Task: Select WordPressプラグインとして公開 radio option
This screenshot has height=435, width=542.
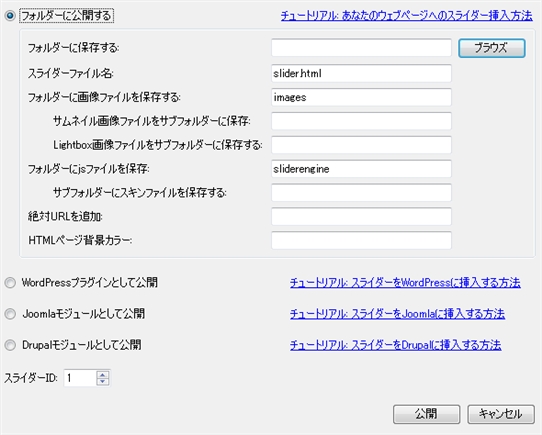Action: [x=10, y=283]
